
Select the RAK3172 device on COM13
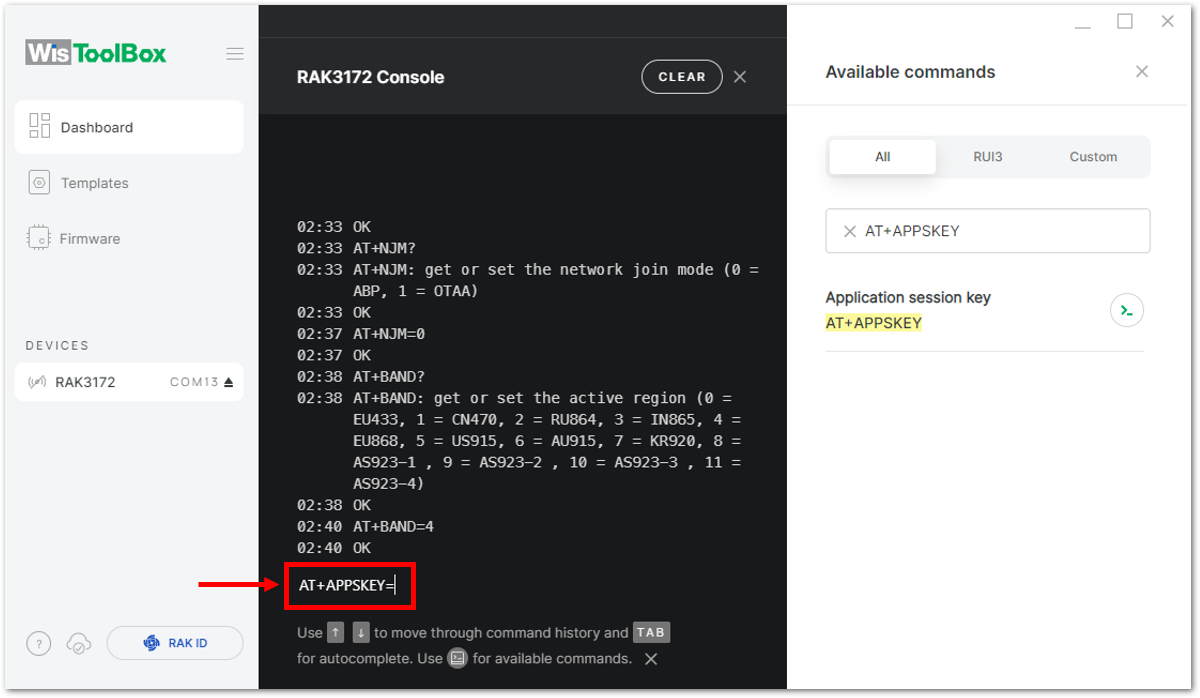129,382
